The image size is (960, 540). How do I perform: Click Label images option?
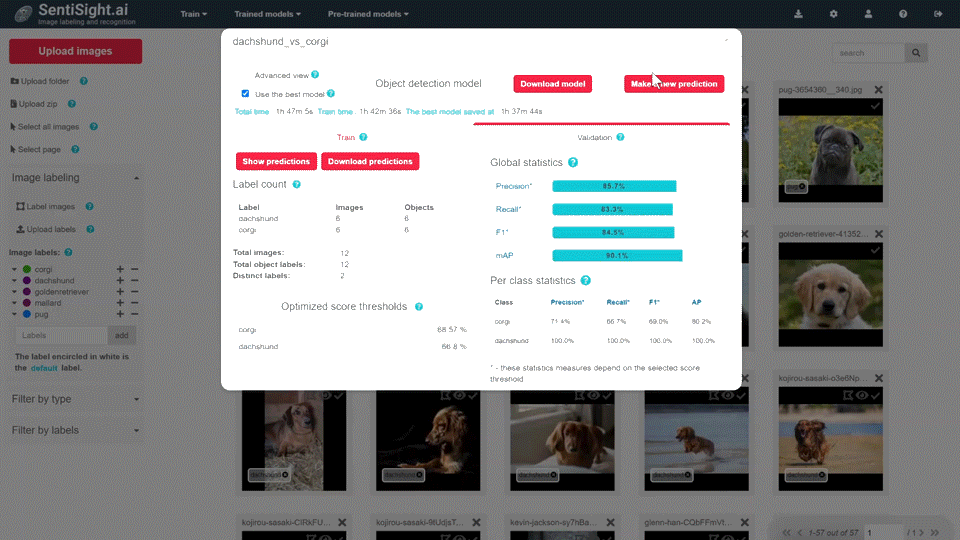pos(45,206)
